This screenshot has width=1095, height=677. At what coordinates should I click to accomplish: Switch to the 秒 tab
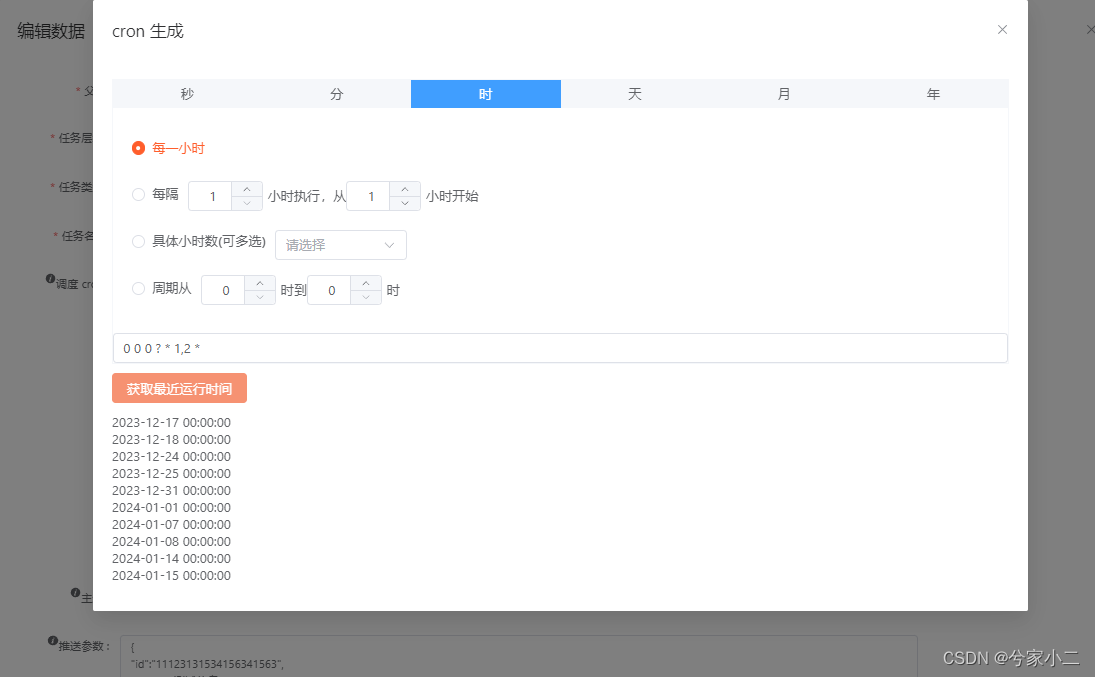click(x=186, y=93)
